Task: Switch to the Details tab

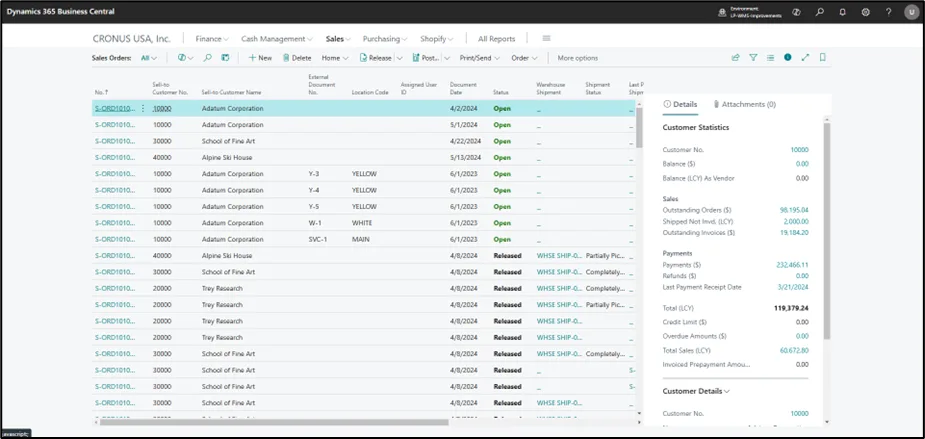Action: [680, 104]
